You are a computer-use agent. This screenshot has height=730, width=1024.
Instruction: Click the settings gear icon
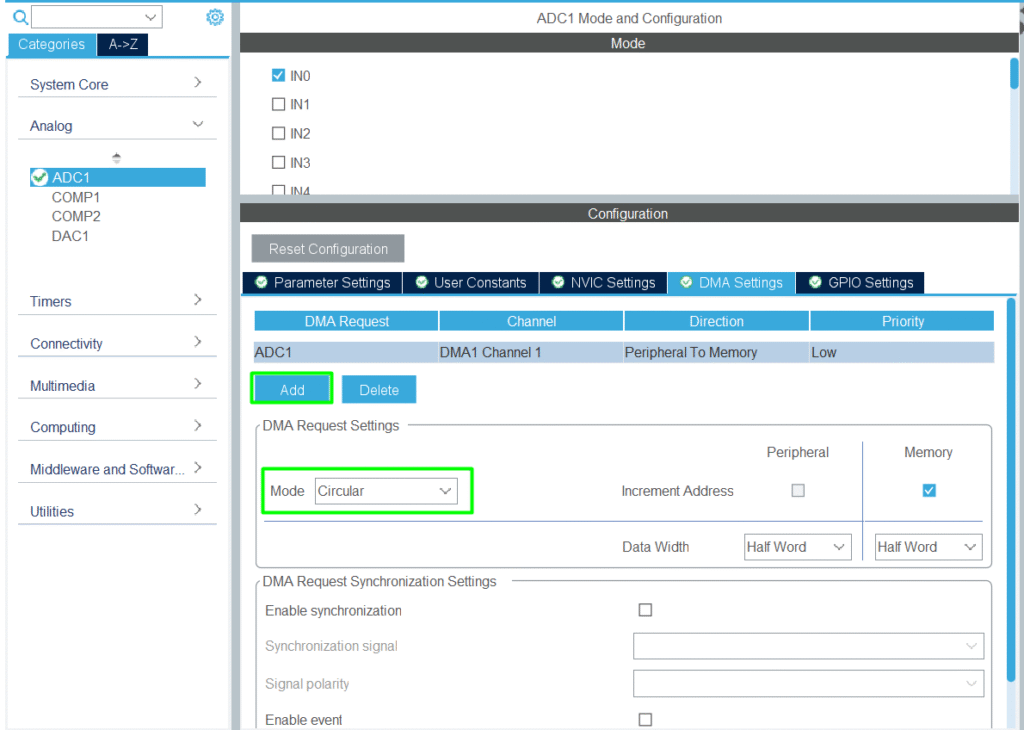tap(215, 17)
